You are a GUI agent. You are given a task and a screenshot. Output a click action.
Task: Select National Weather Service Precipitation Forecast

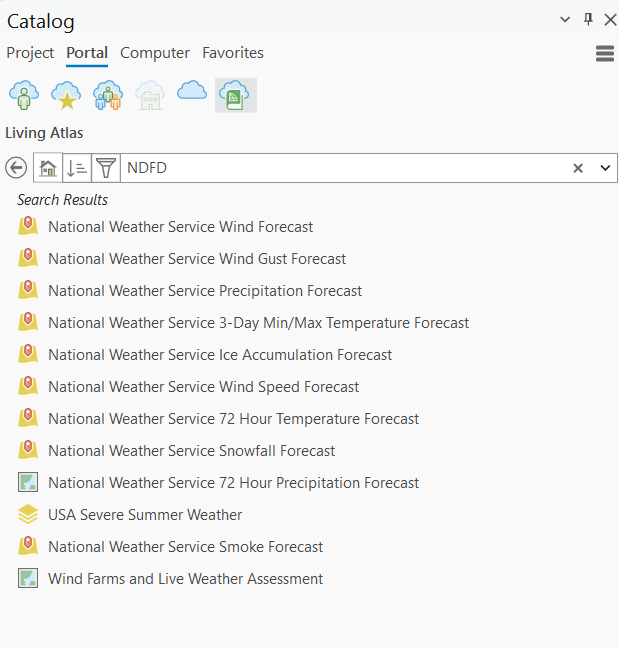point(205,291)
